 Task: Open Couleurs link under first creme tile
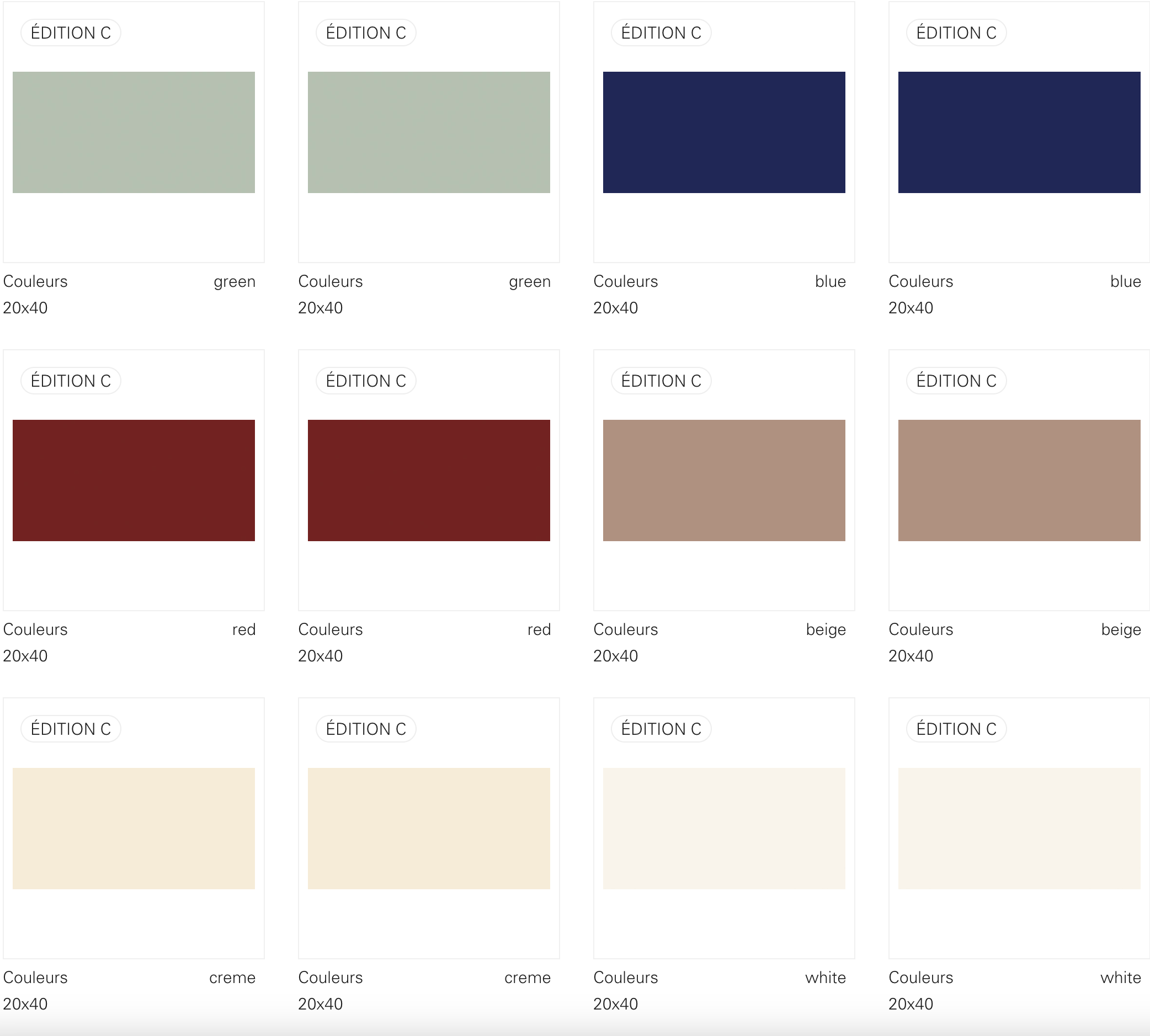point(35,978)
